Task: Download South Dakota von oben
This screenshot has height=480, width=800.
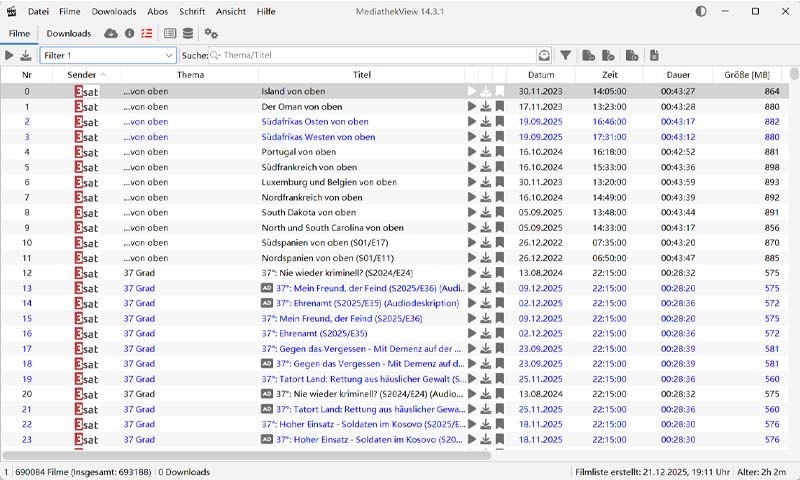Action: [486, 213]
